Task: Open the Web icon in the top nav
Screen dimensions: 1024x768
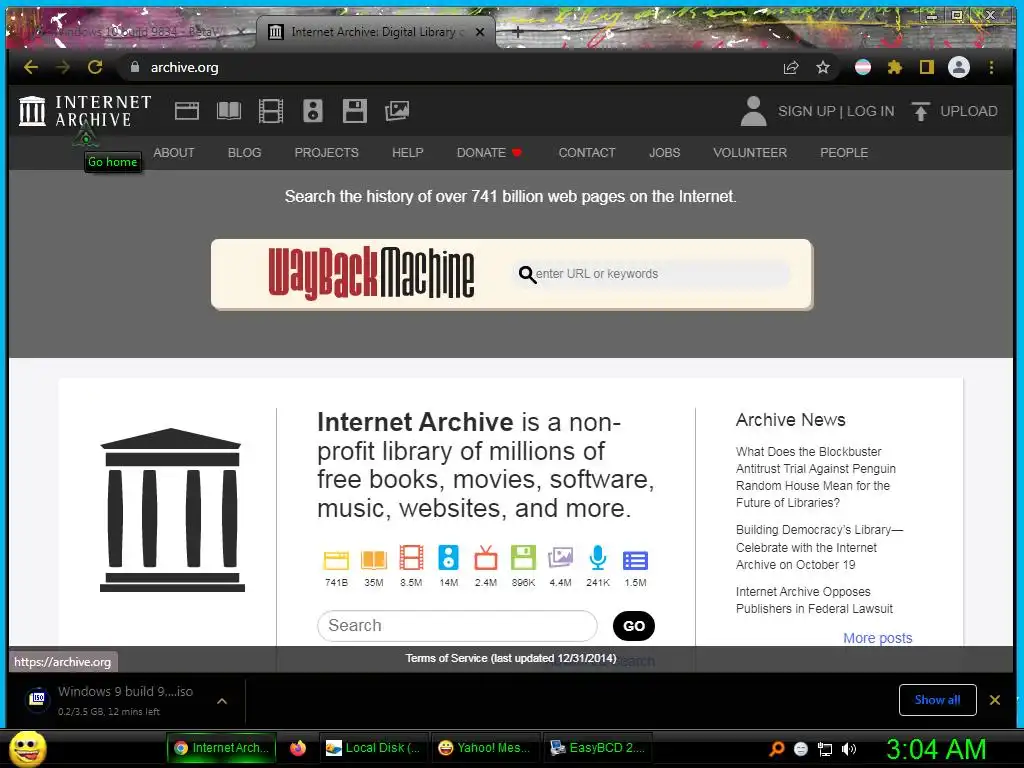Action: (187, 111)
